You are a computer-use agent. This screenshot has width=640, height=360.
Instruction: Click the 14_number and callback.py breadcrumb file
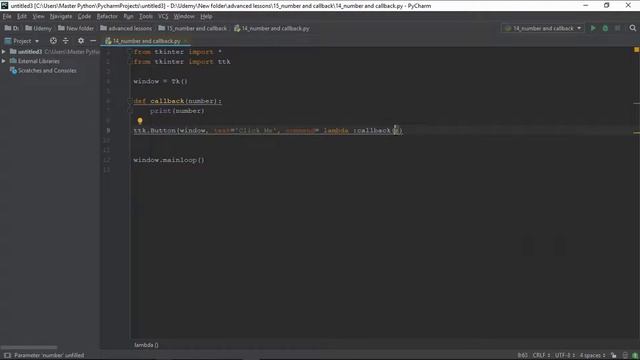pos(272,28)
